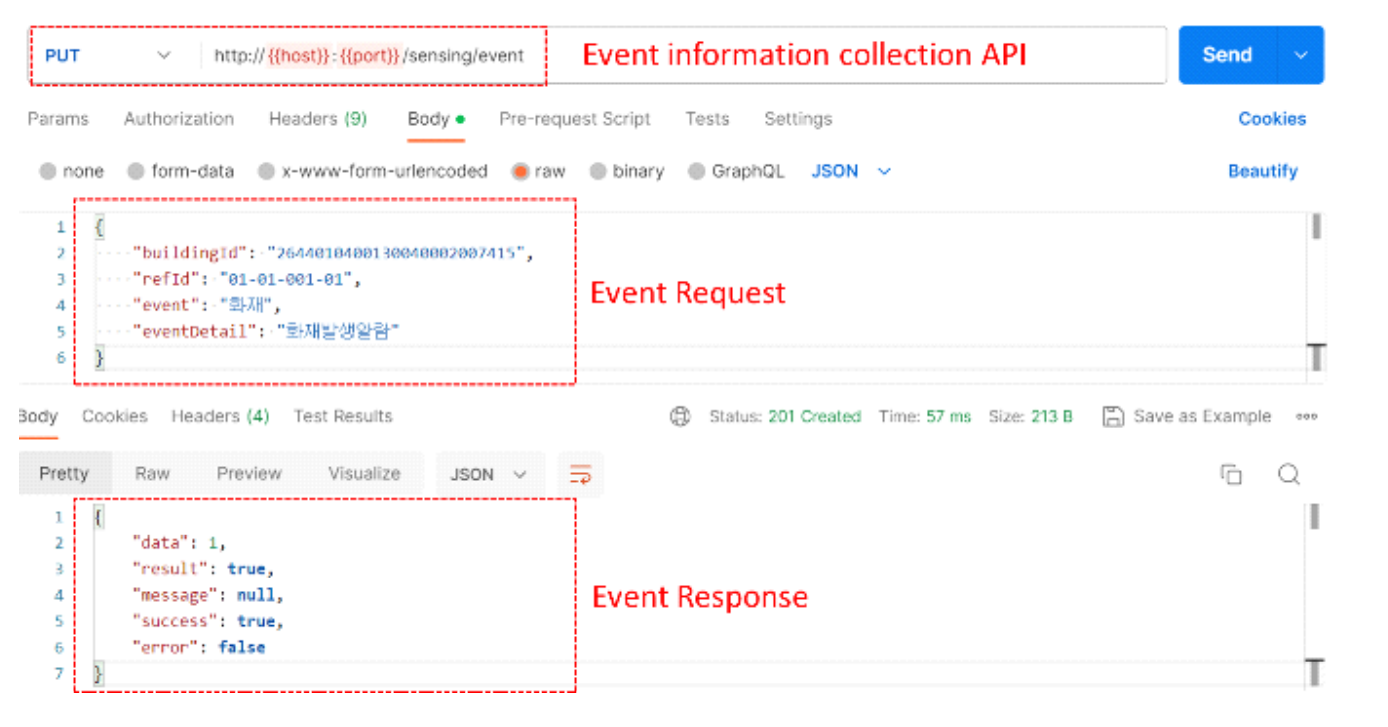Viewport: 1388px width, 727px height.
Task: Switch to the Headers (9) request tab
Action: [317, 119]
